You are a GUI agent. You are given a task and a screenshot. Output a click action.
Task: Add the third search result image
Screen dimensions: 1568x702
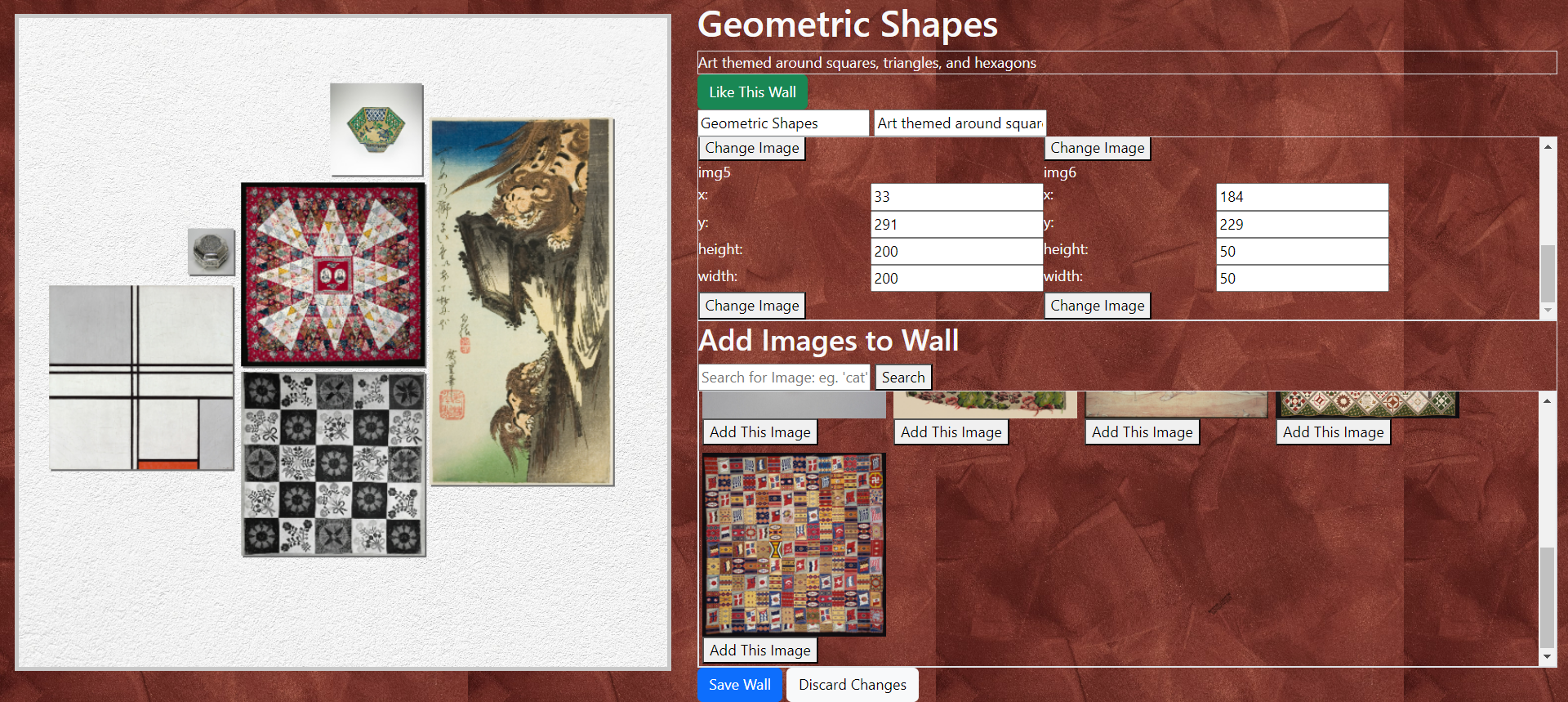(x=1142, y=432)
